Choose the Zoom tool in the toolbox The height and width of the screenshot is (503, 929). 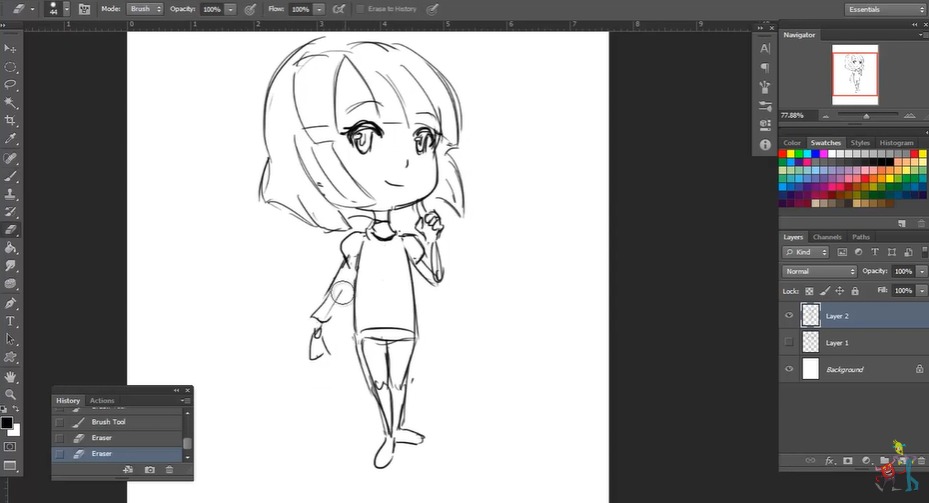pos(11,395)
